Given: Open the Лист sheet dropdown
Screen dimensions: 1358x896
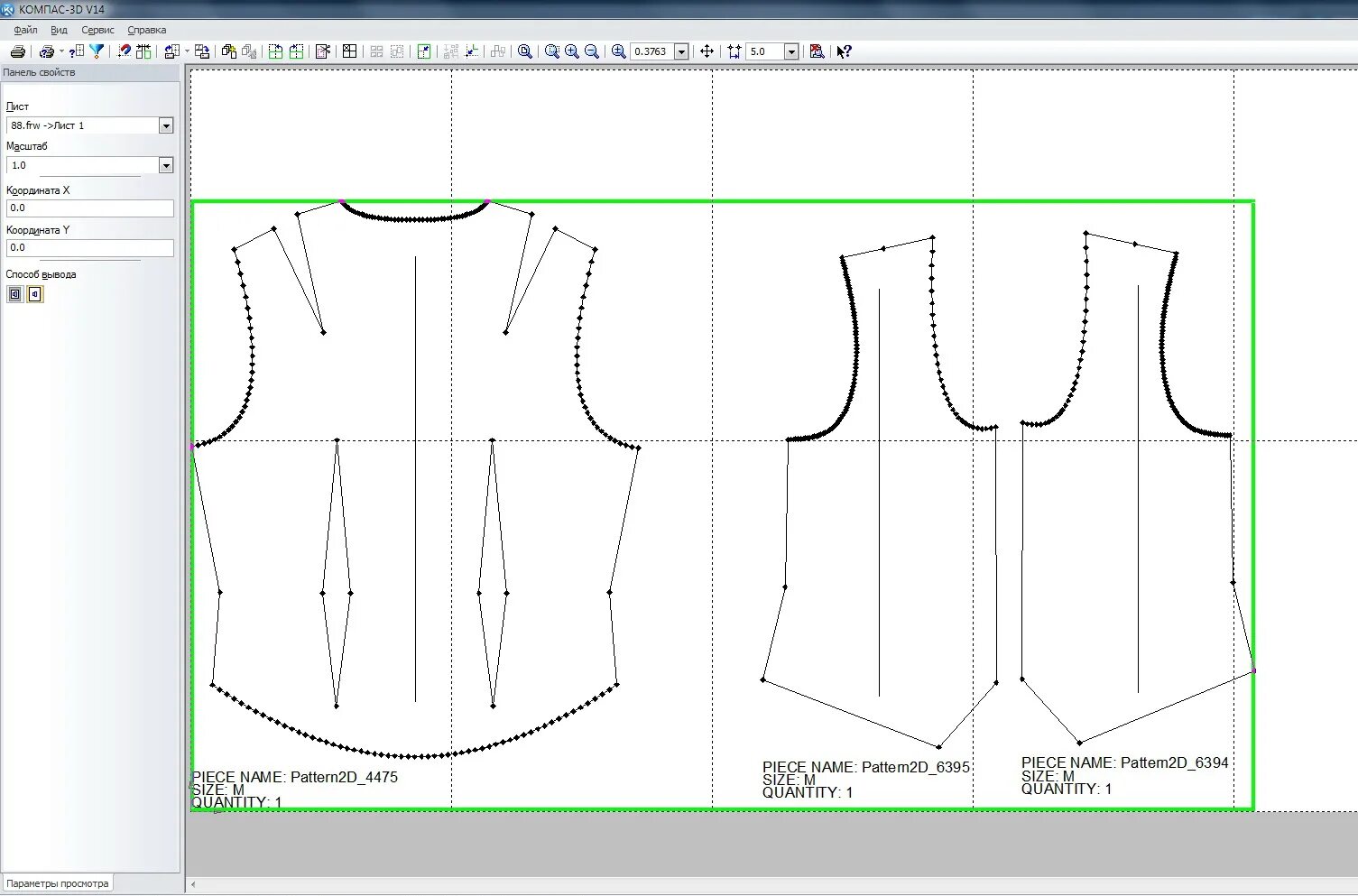Looking at the screenshot, I should [x=166, y=125].
